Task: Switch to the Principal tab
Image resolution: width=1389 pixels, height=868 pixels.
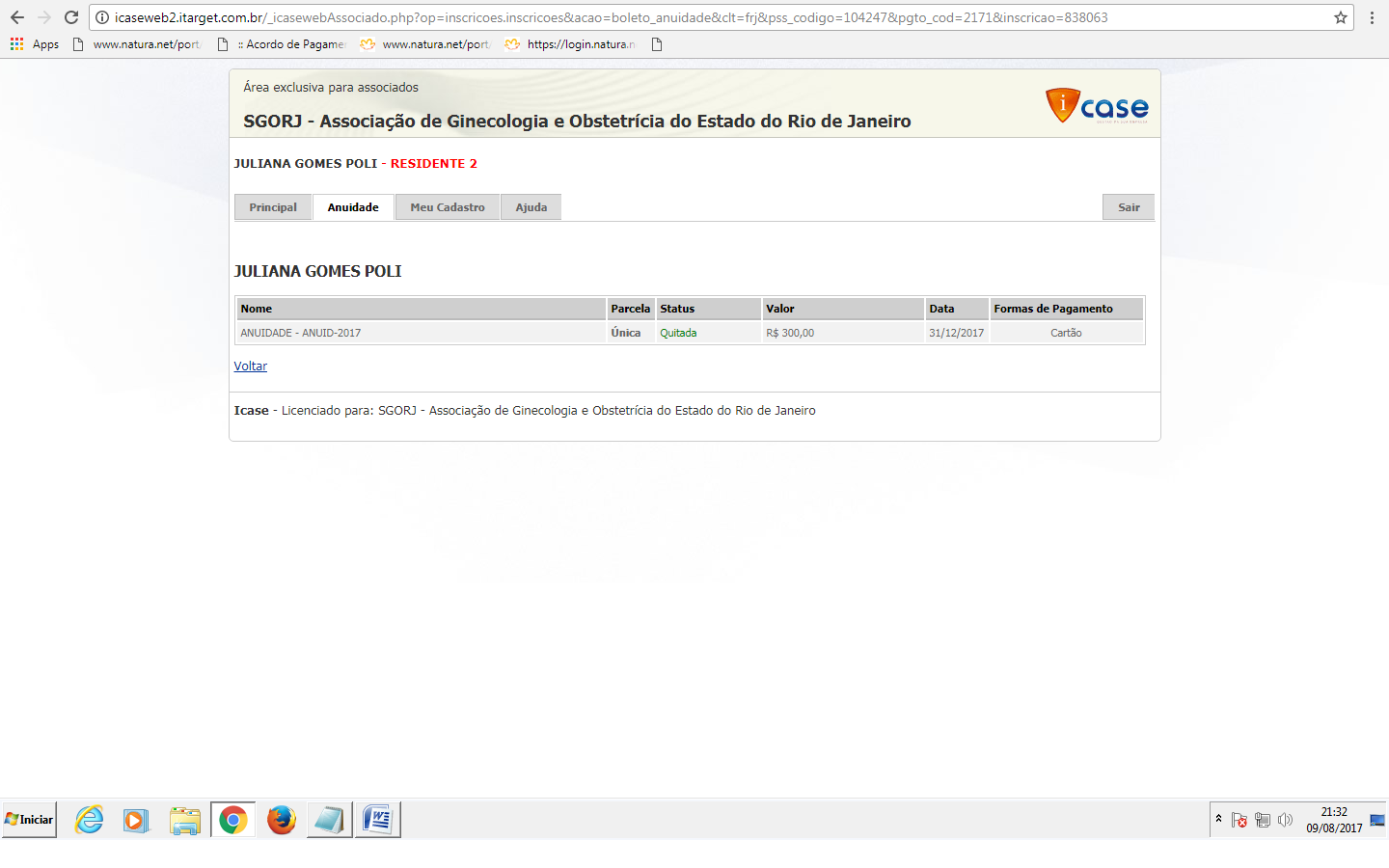Action: click(273, 207)
